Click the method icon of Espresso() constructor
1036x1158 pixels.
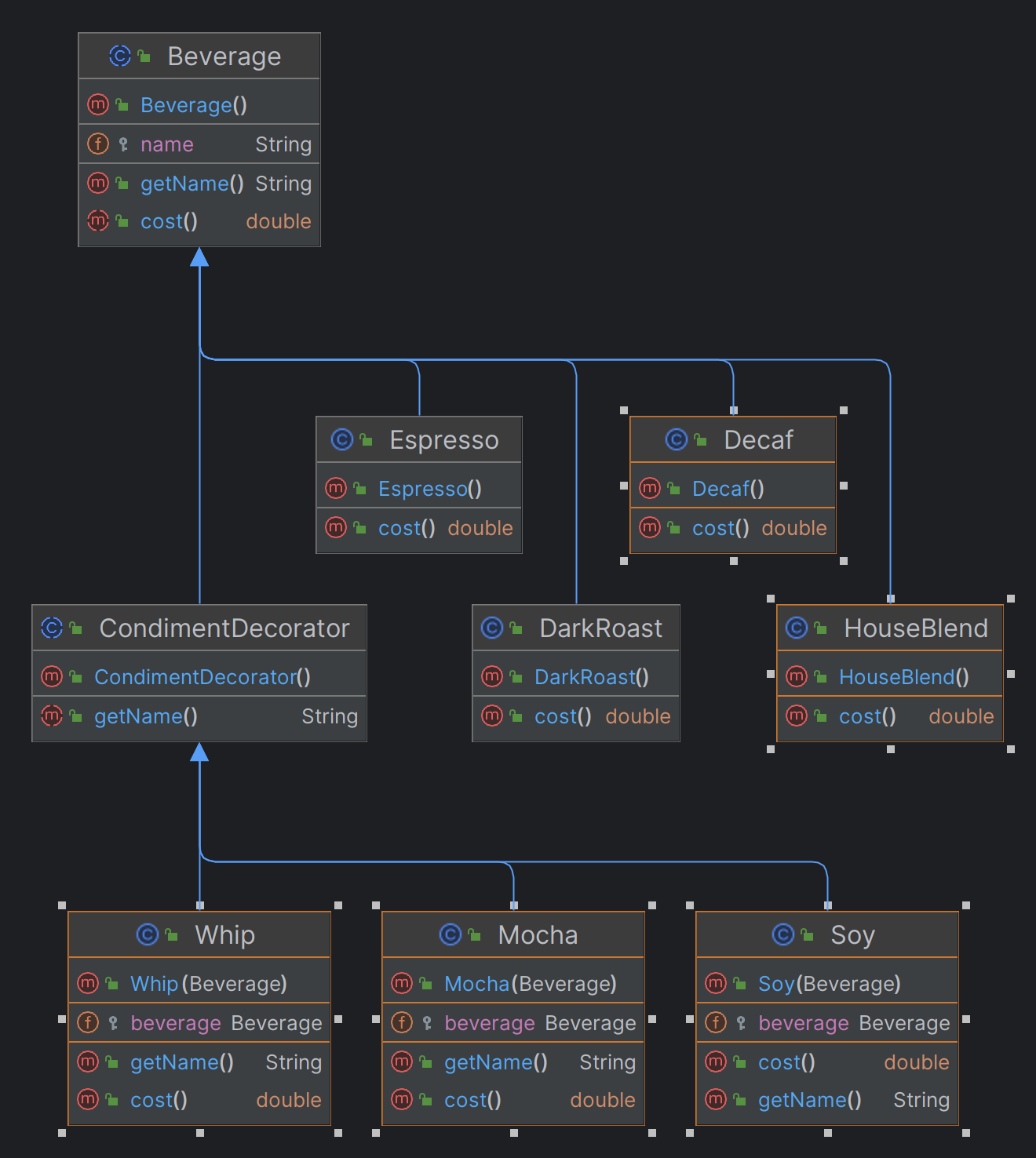pos(335,488)
